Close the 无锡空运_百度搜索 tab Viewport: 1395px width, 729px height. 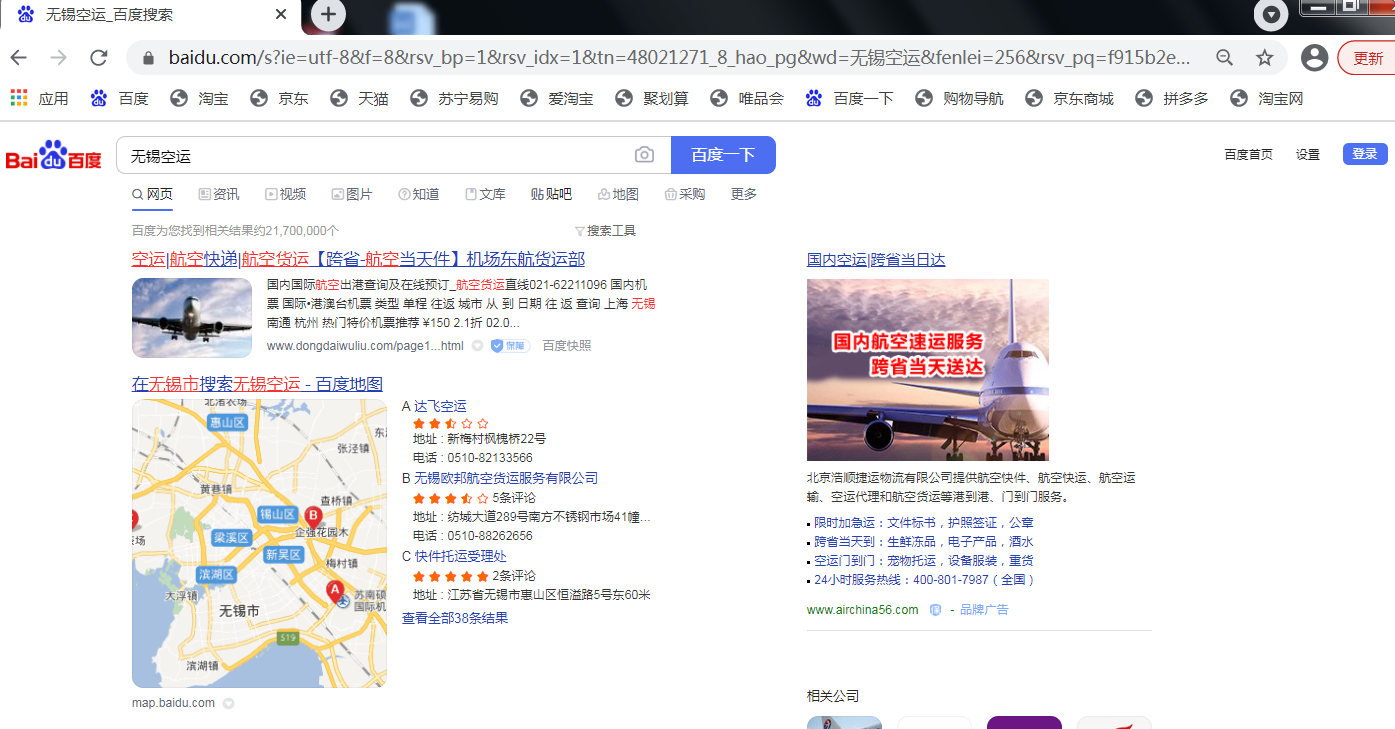[281, 15]
